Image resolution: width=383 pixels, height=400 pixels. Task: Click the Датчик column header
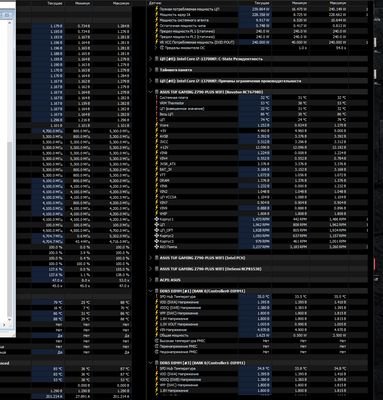156,3
